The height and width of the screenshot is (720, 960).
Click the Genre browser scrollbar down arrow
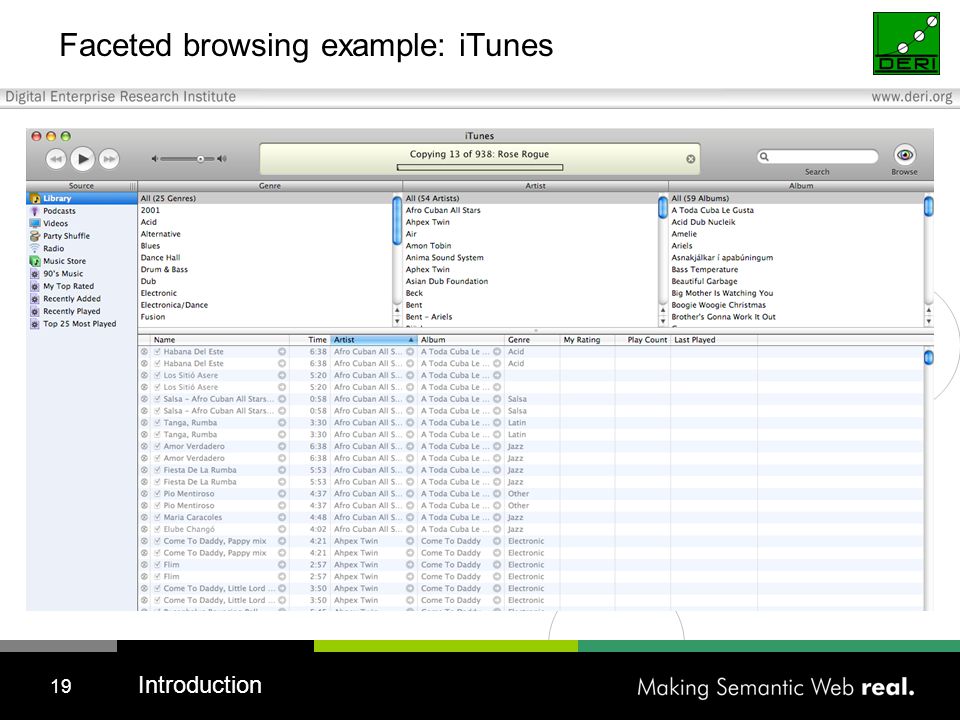coord(397,321)
